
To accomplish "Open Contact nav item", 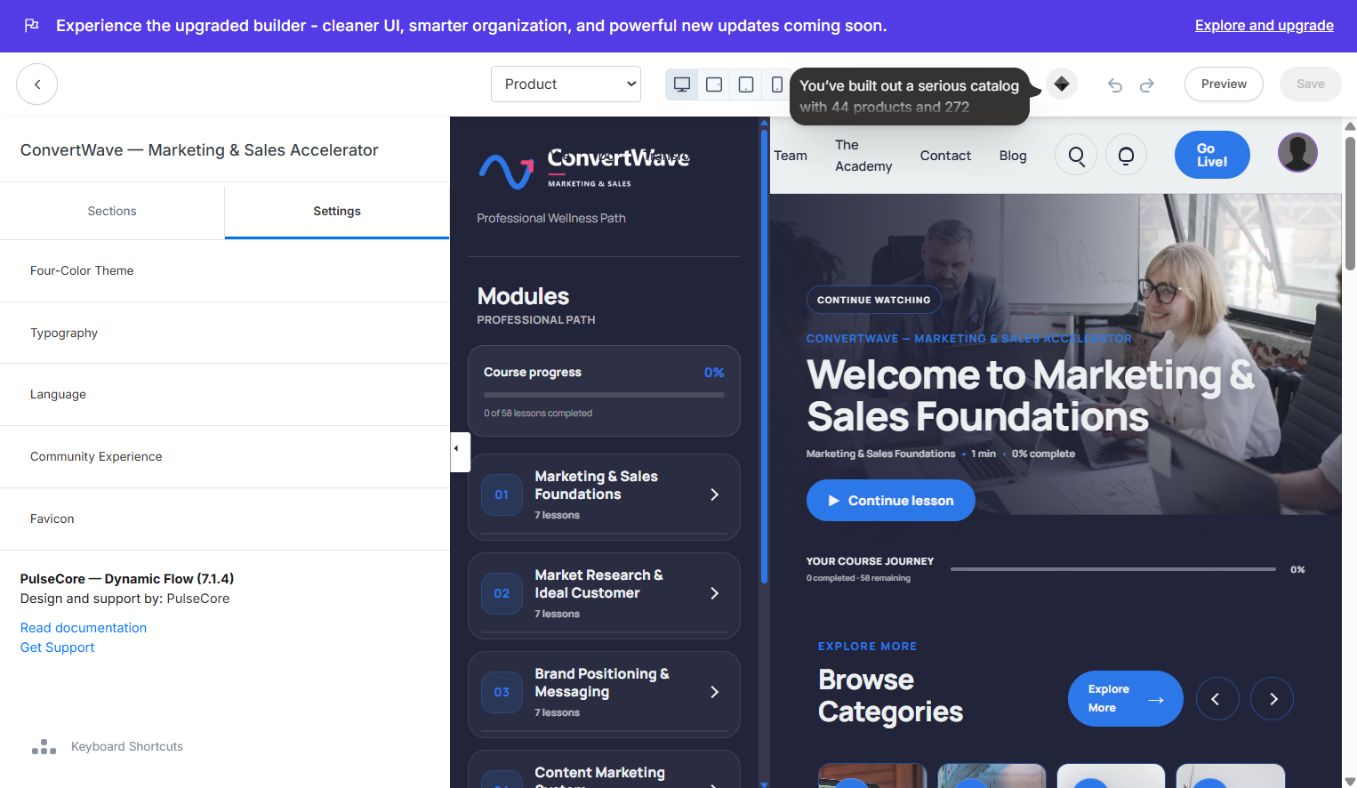I will [945, 155].
